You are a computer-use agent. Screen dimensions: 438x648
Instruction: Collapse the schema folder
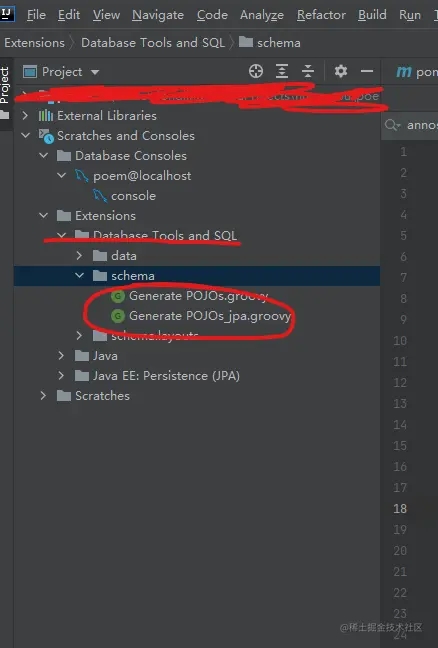click(x=80, y=276)
